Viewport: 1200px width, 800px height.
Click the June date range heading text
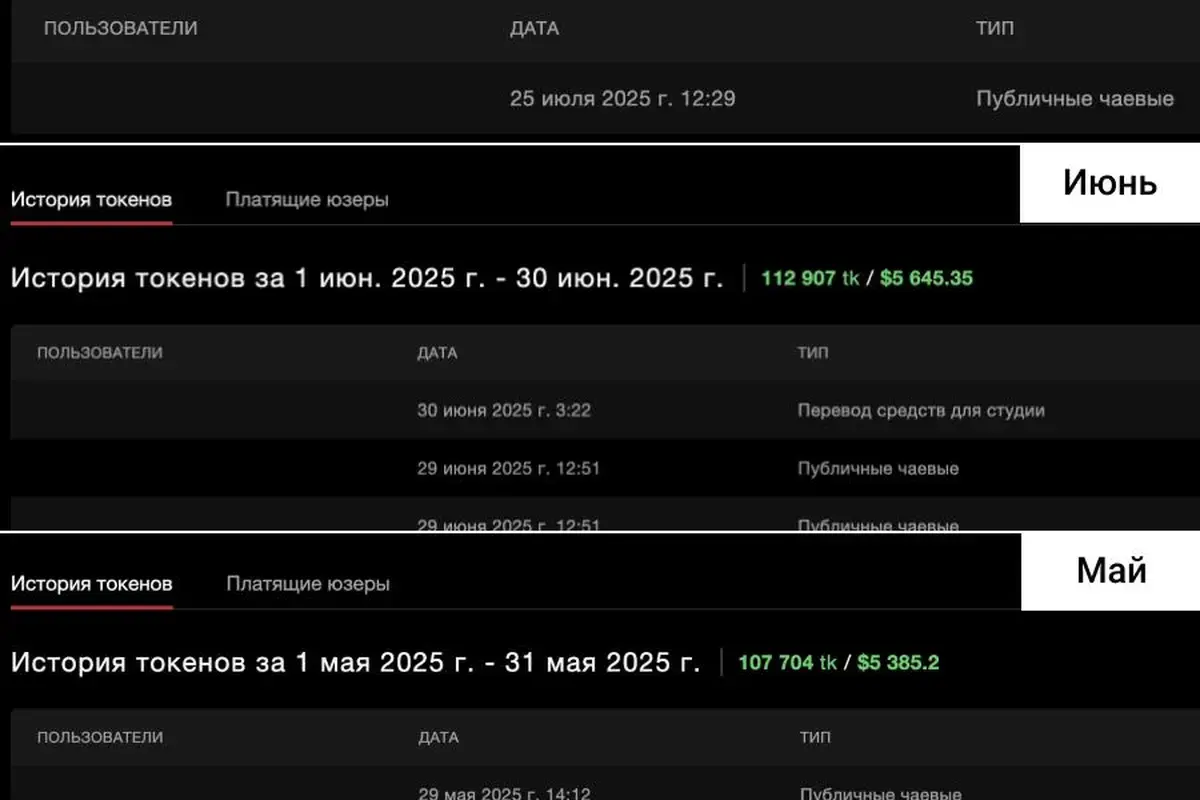(366, 278)
